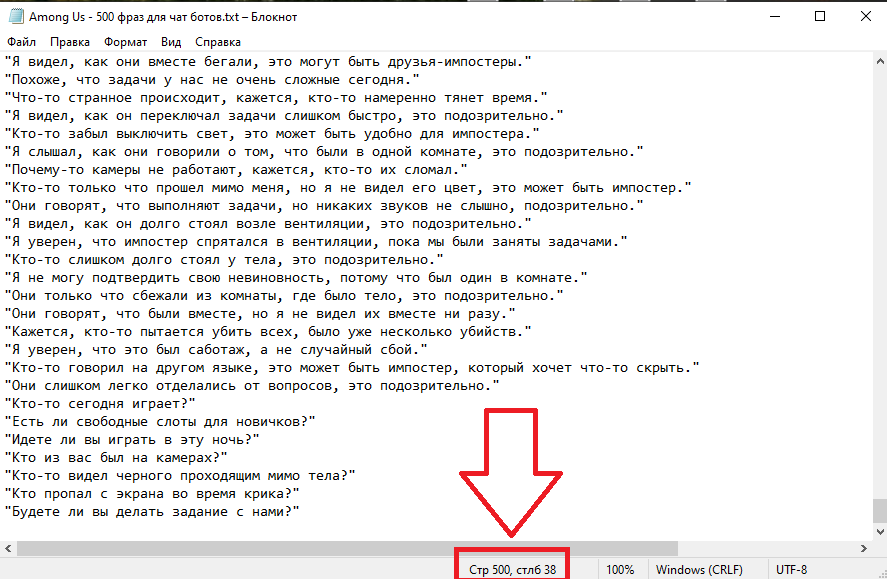Image resolution: width=887 pixels, height=579 pixels.
Task: Click the line 'Есть ли свободные слоты для новичков?'
Action: point(160,421)
